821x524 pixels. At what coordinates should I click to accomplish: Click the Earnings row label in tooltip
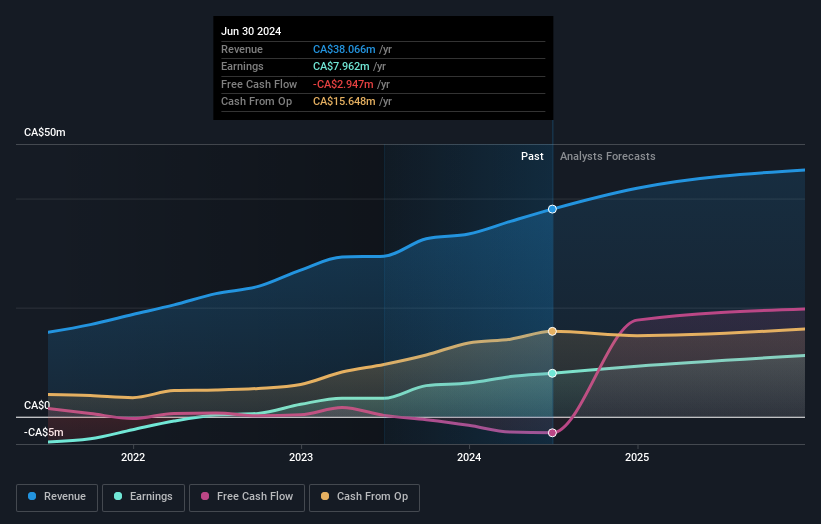(x=242, y=66)
